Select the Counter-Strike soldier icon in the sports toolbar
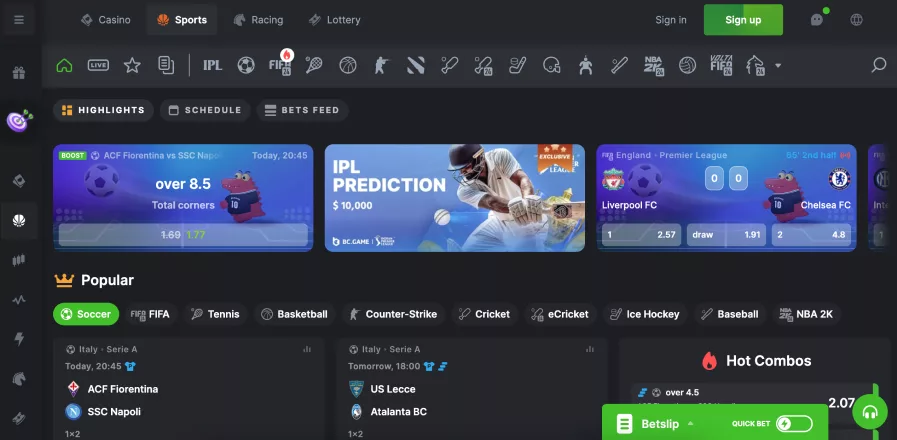Screen dimensions: 897x440 coord(382,65)
